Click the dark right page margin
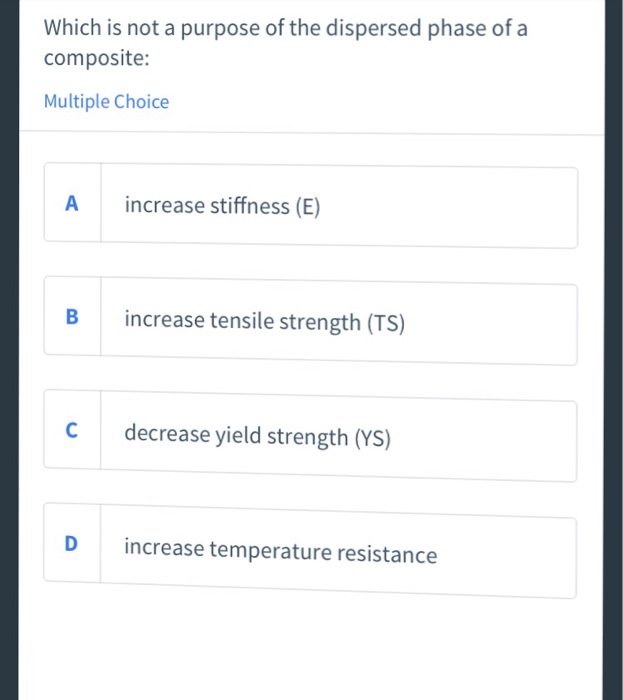623x700 pixels. pyautogui.click(x=614, y=350)
